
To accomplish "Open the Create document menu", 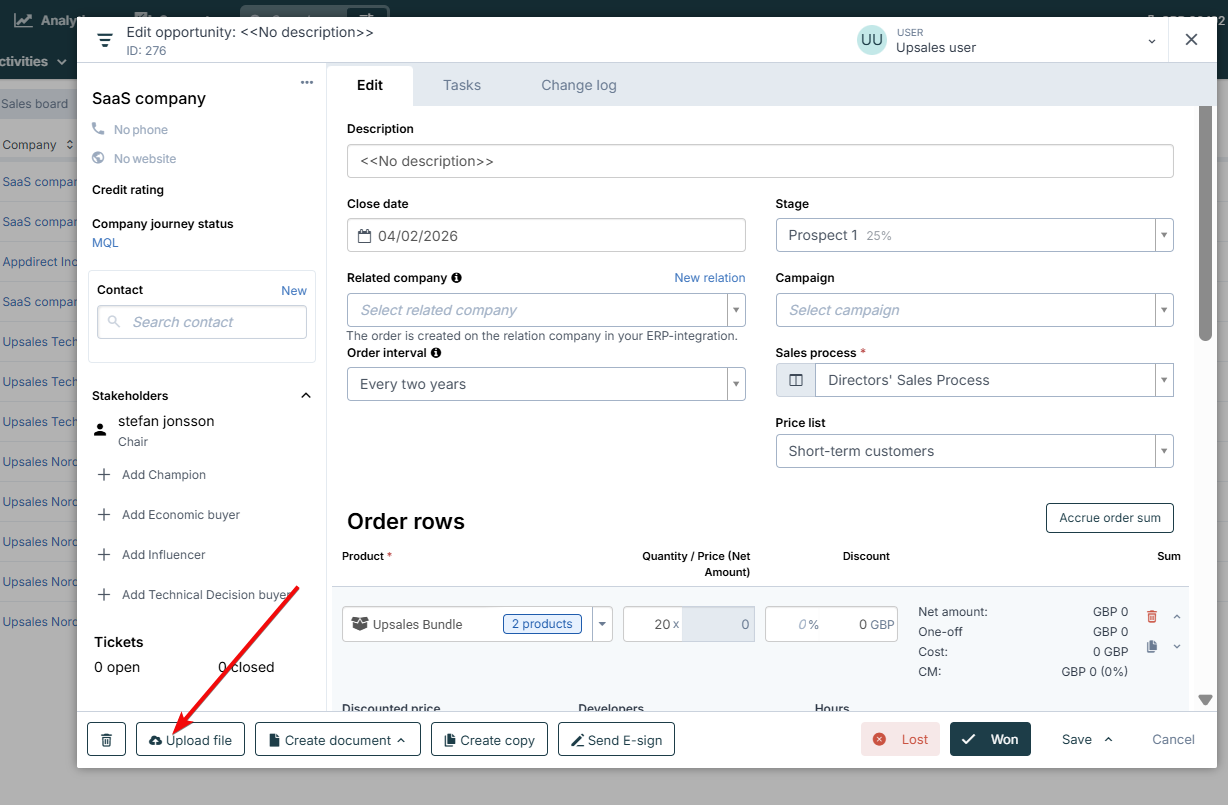I will point(338,740).
